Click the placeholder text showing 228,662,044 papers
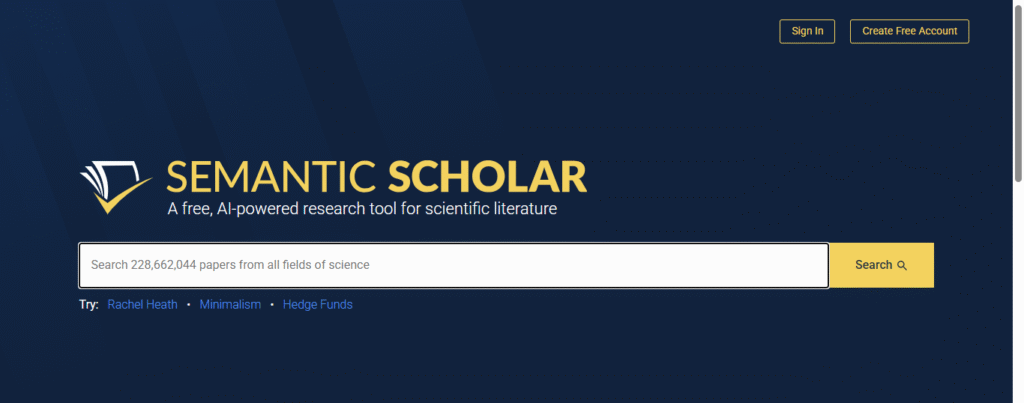 [230, 265]
